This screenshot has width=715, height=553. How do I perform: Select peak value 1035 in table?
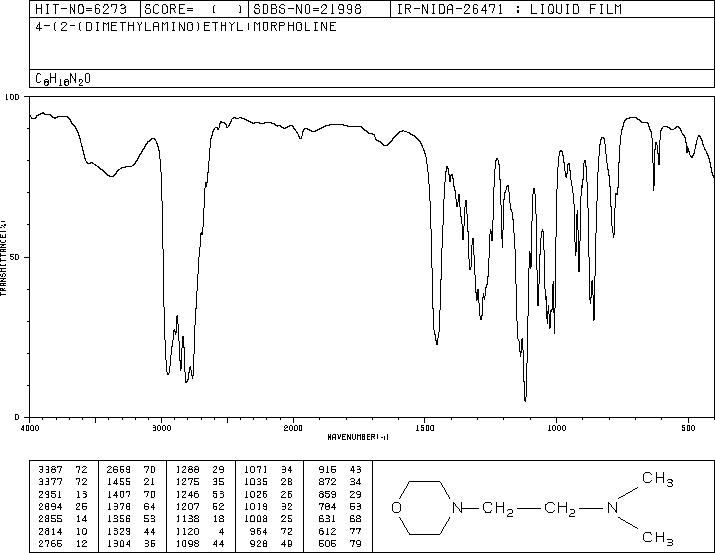click(x=256, y=482)
